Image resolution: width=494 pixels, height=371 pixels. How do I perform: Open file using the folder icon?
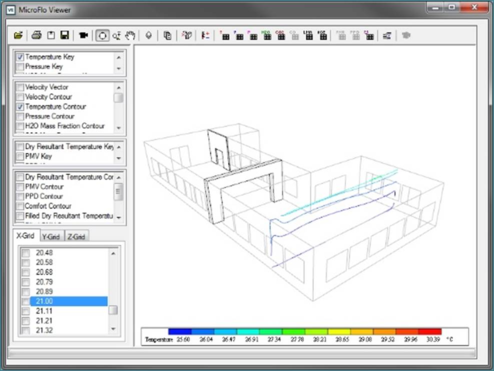18,35
